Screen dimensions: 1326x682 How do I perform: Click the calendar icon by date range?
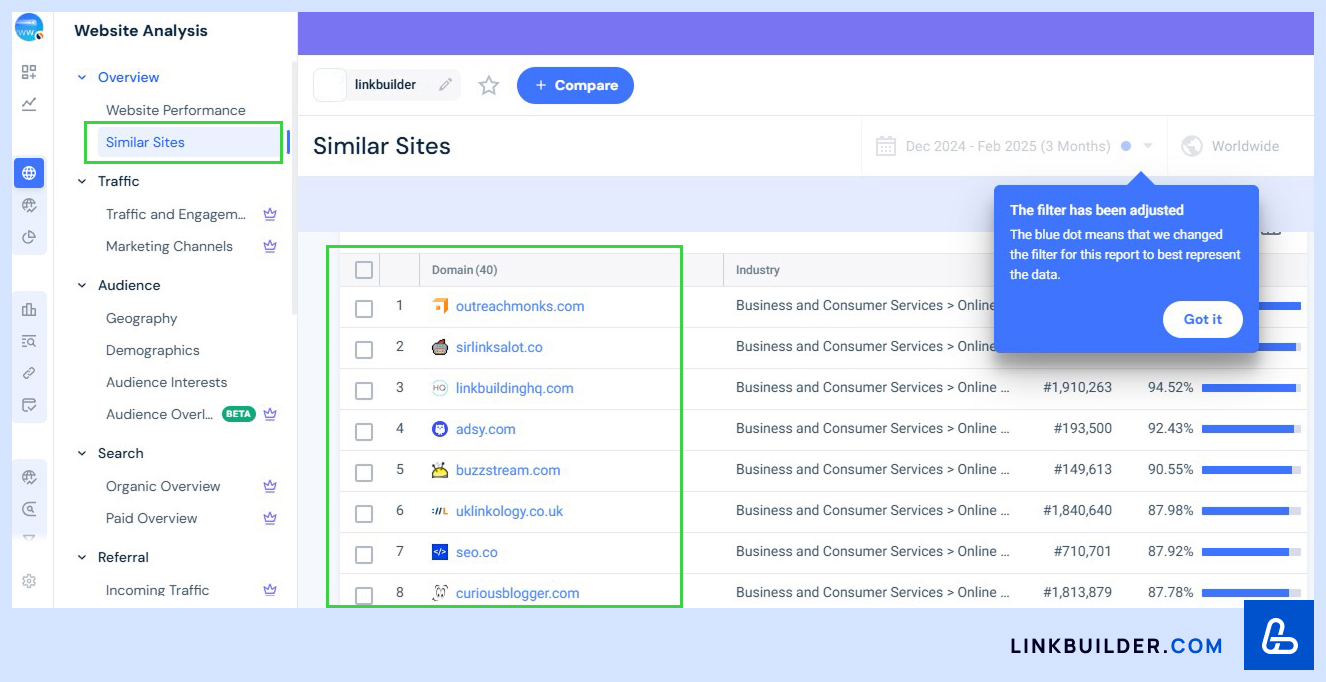(x=885, y=146)
